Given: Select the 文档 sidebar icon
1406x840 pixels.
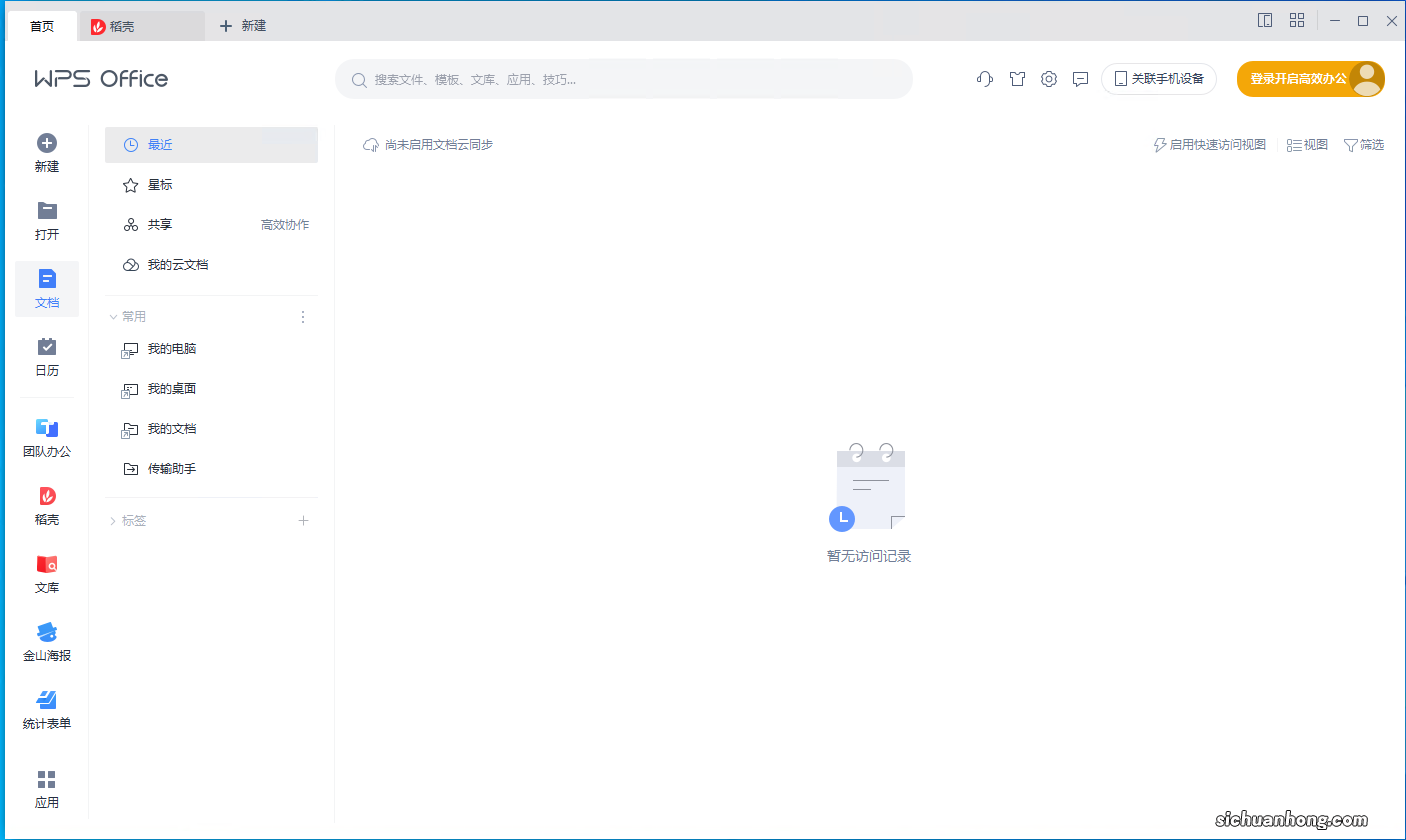Looking at the screenshot, I should 47,278.
